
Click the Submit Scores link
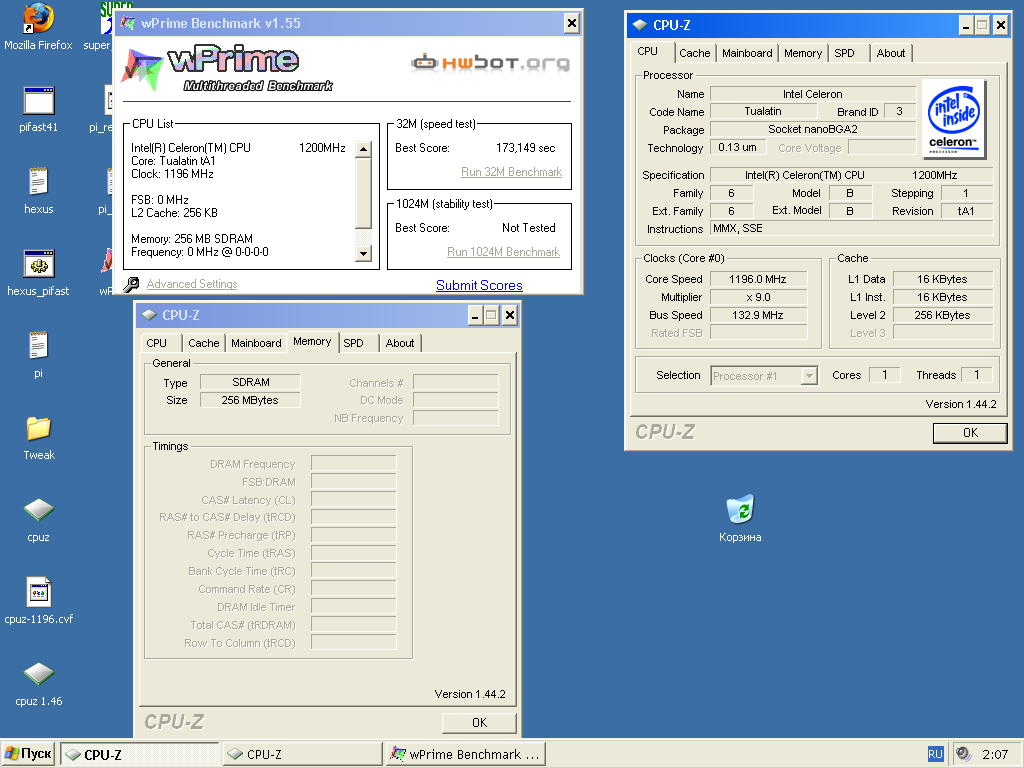(479, 285)
